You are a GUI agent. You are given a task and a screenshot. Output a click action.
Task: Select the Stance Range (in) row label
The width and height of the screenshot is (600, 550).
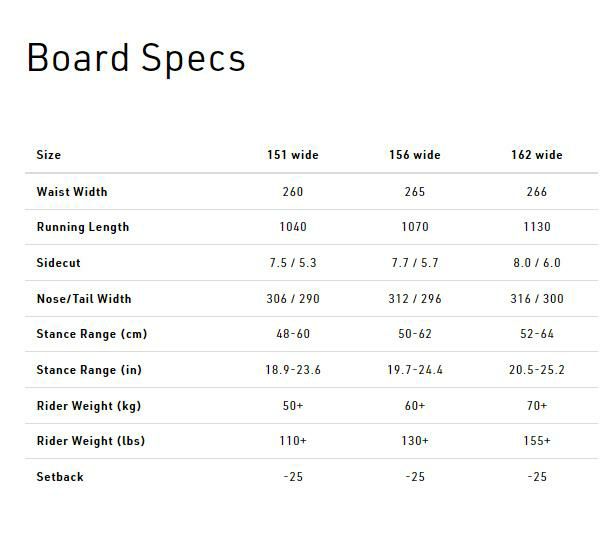click(90, 370)
